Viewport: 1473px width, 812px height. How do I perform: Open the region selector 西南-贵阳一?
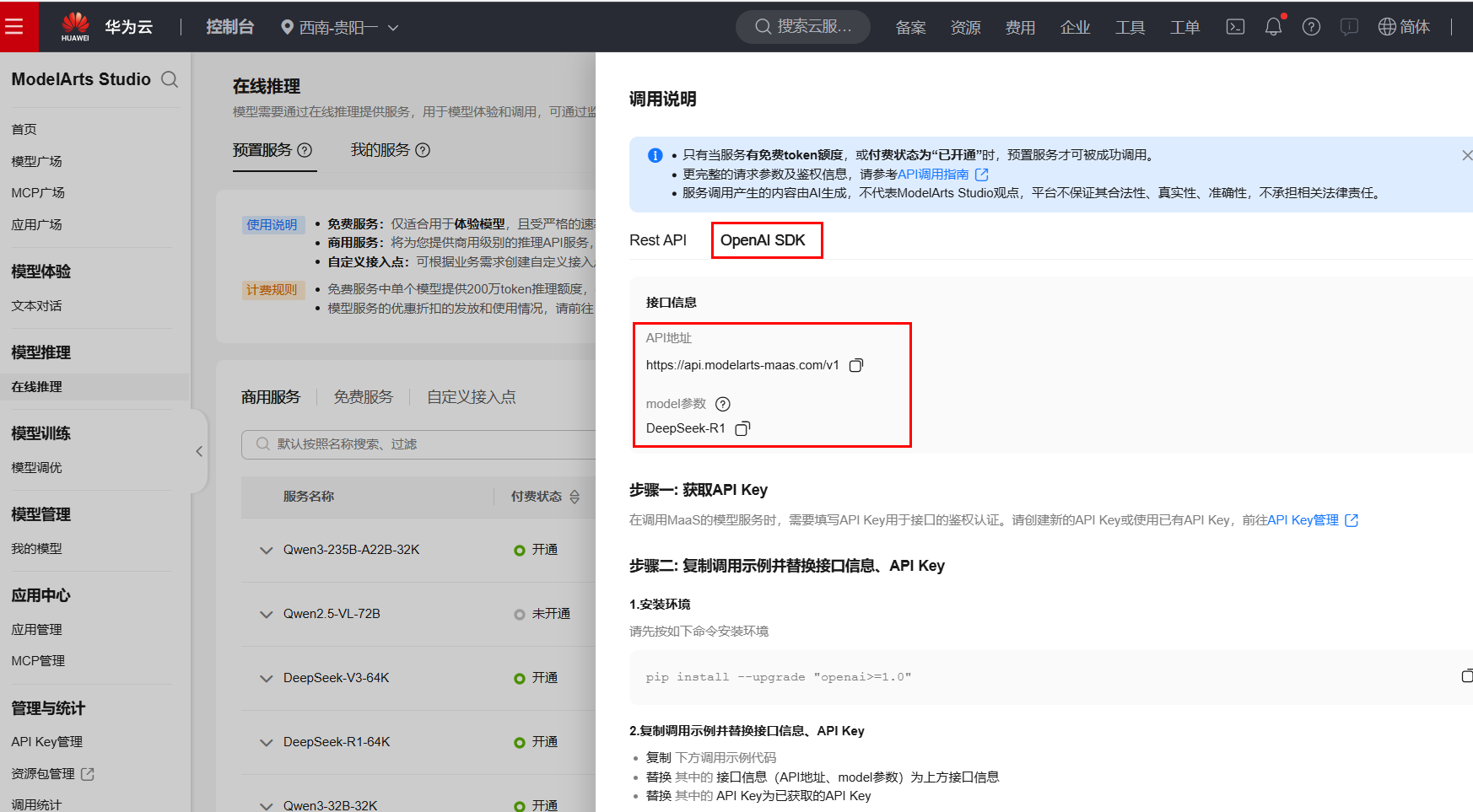click(339, 27)
